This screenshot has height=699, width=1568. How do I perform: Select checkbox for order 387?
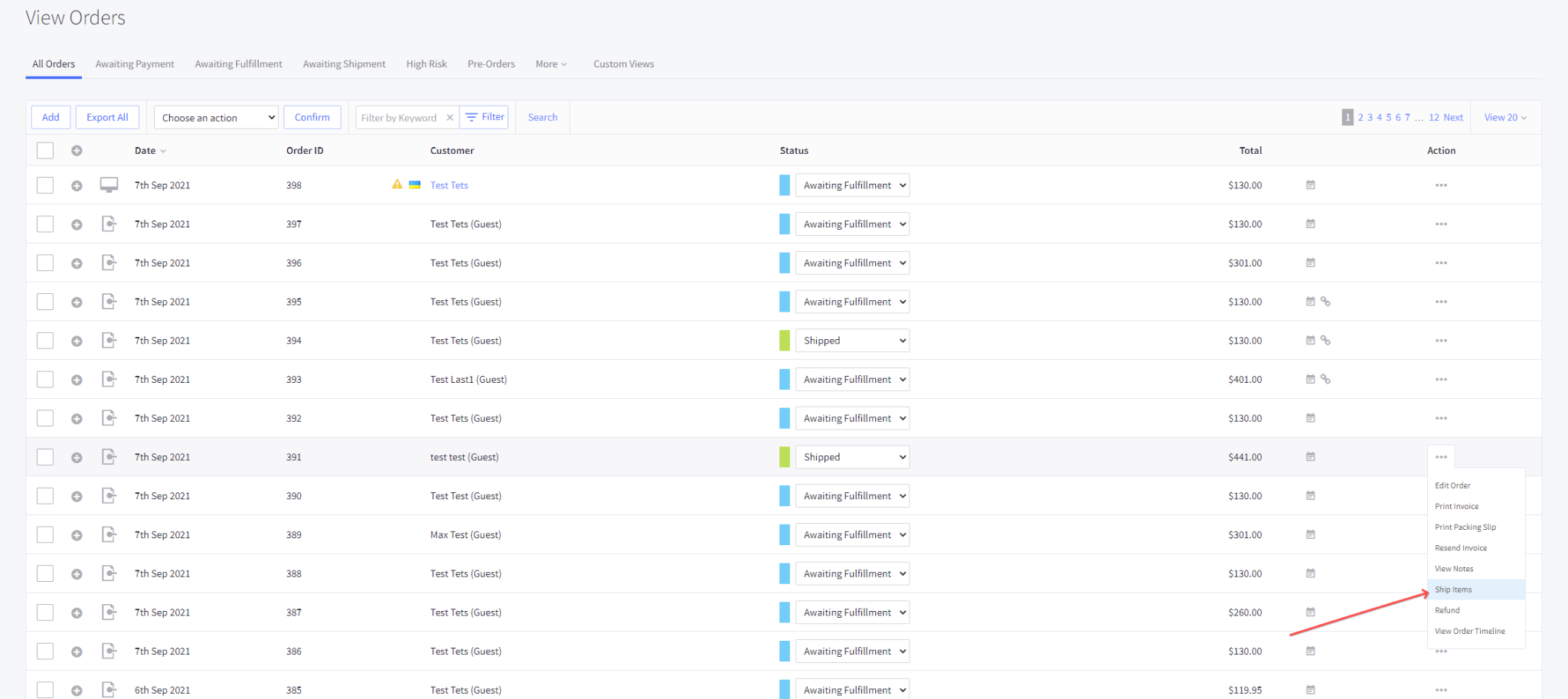(x=45, y=612)
